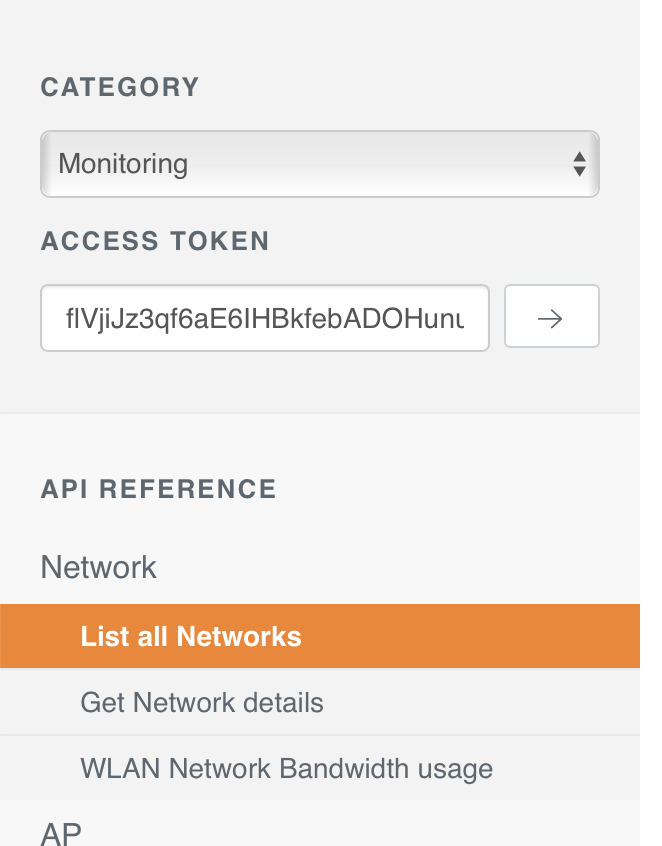The width and height of the screenshot is (662, 846).
Task: Expand the AP section
Action: [61, 832]
